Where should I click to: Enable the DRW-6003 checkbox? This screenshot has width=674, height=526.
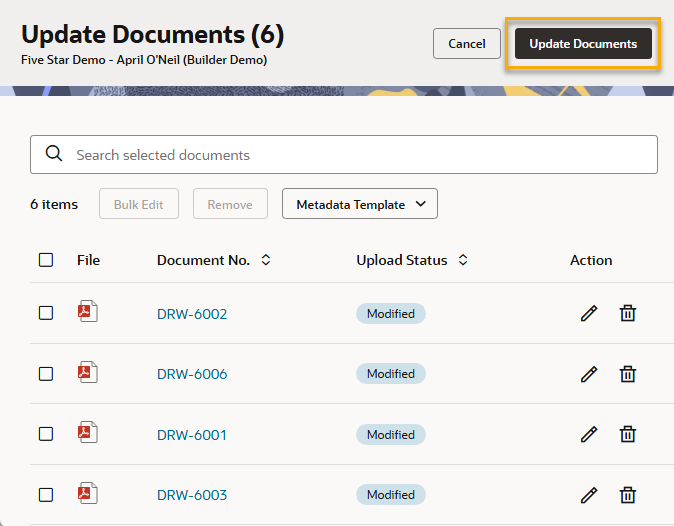(x=46, y=495)
